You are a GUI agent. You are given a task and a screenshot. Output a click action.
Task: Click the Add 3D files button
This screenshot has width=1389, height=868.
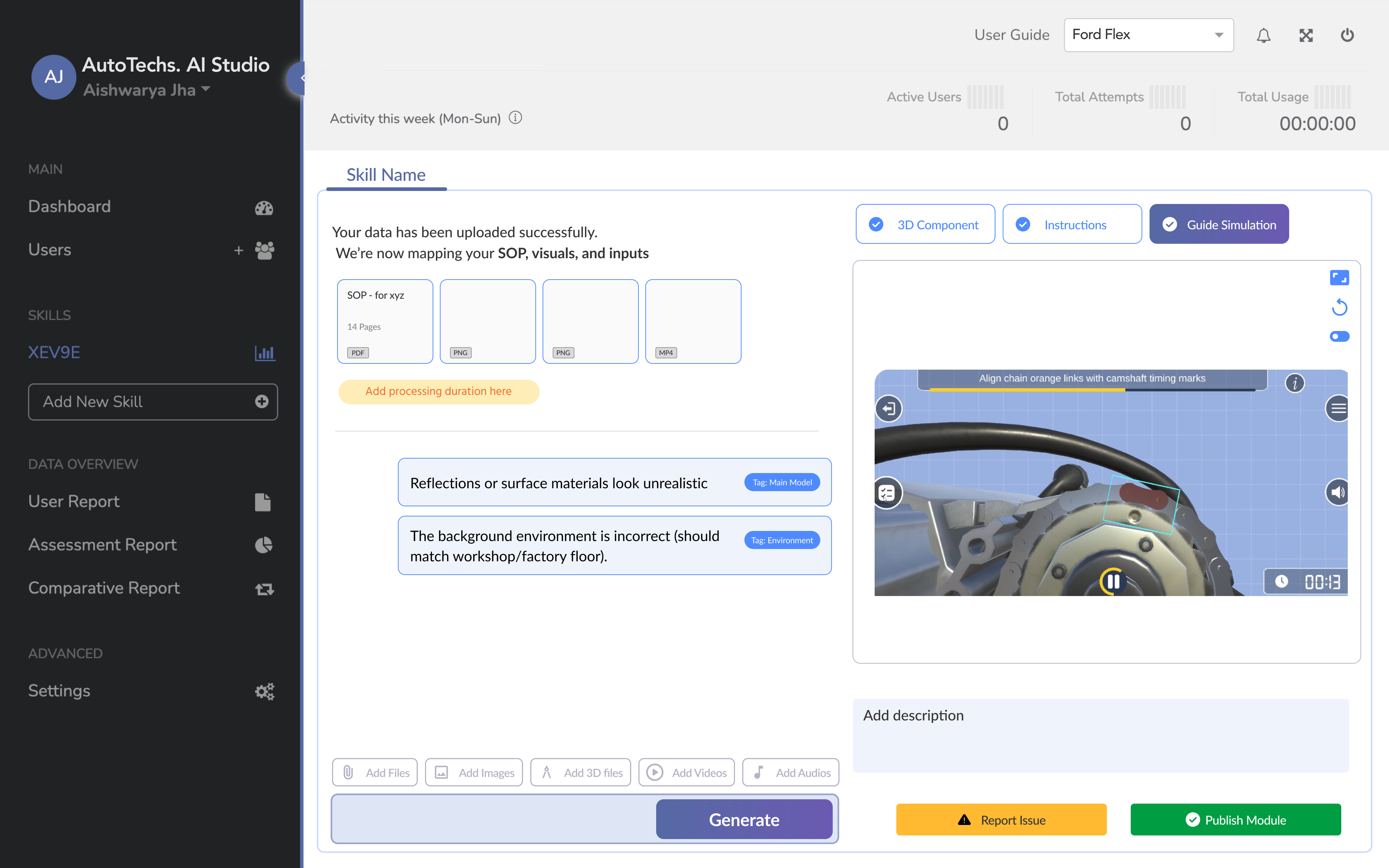[x=581, y=773]
